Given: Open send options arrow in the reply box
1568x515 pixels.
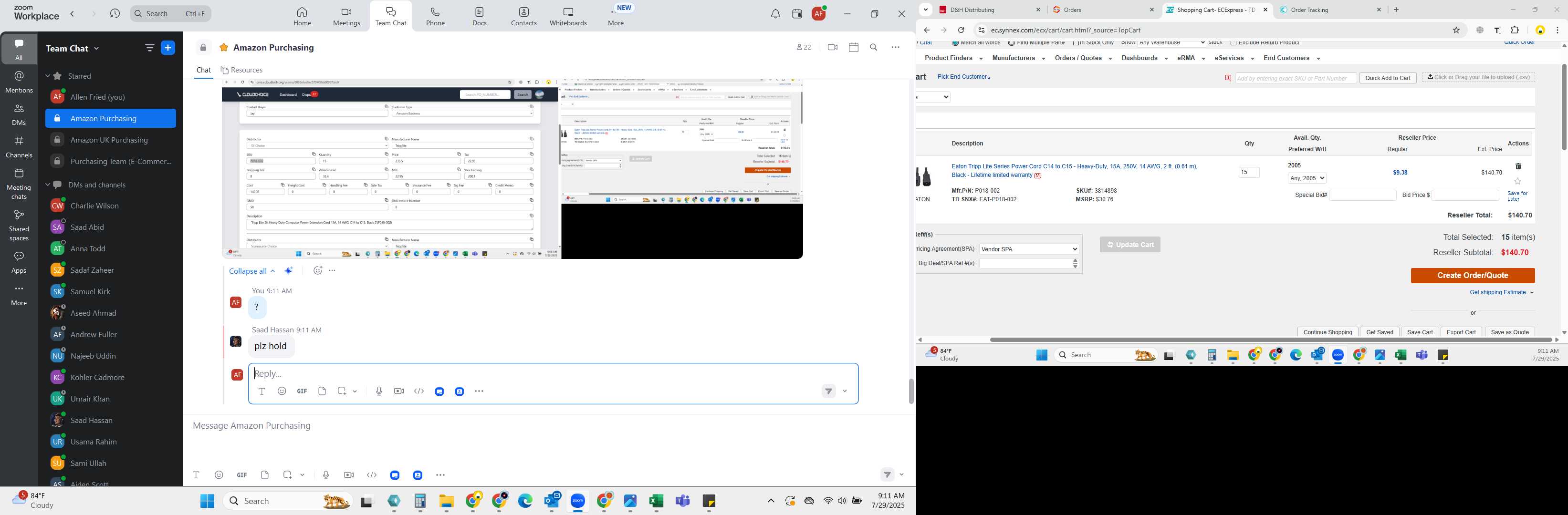Looking at the screenshot, I should click(846, 391).
